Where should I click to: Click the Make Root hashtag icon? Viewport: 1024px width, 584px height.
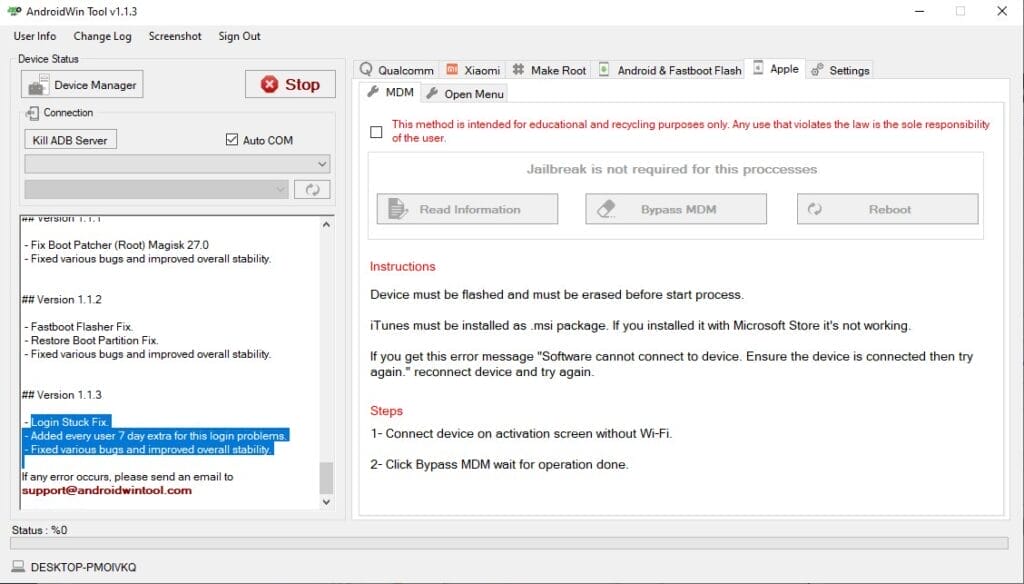coord(516,70)
